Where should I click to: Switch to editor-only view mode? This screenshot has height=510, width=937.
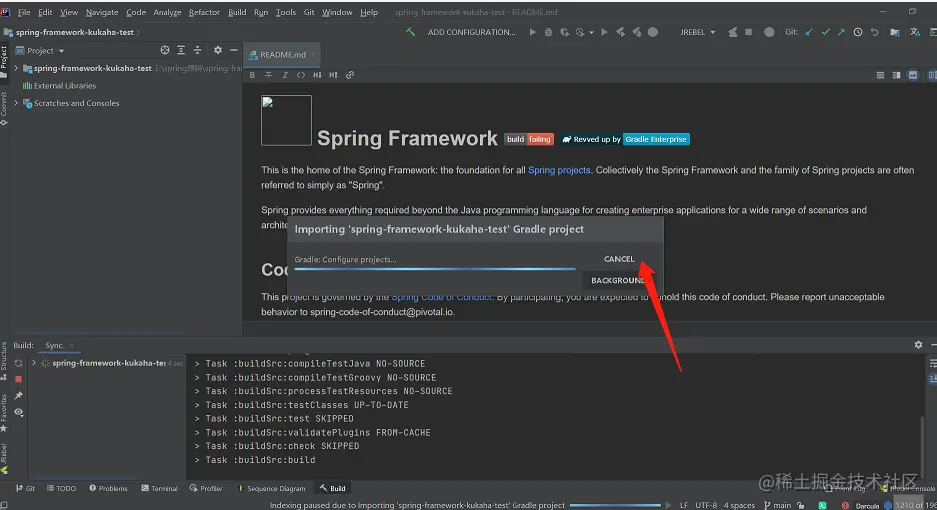pos(880,75)
